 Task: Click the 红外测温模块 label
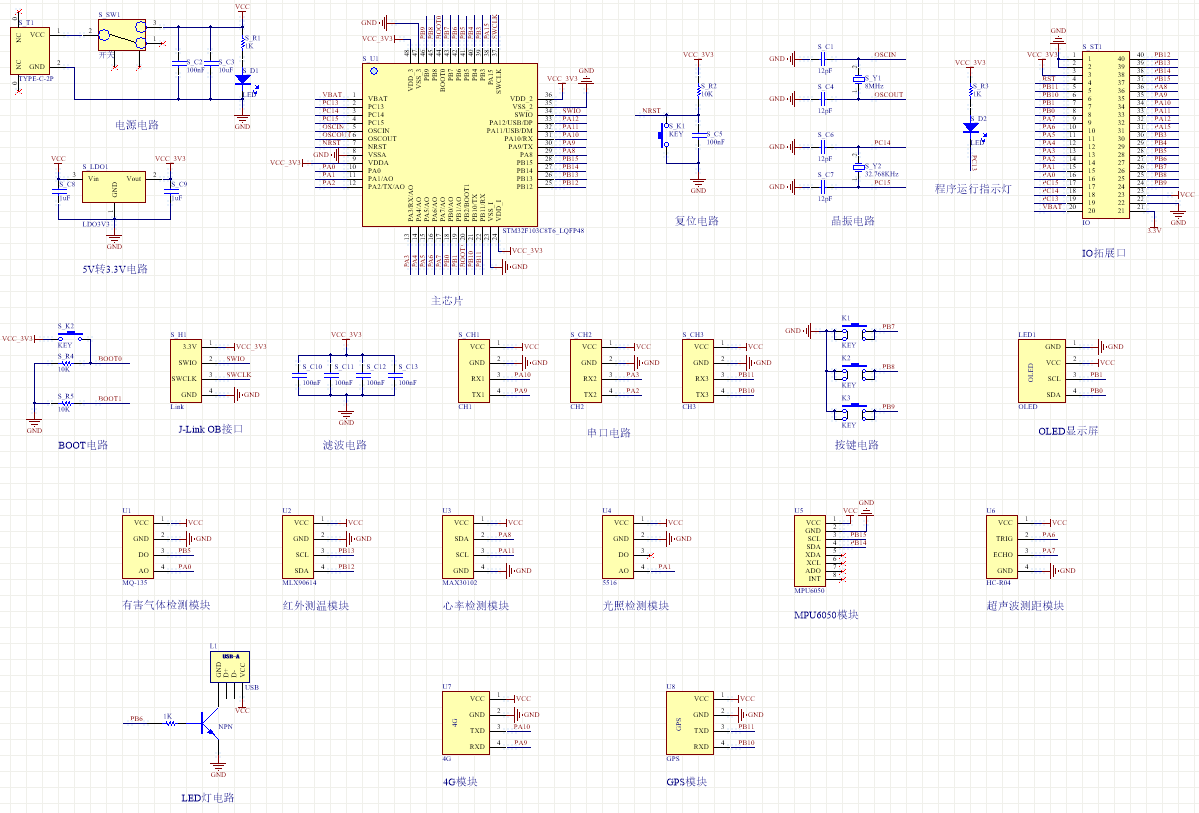point(316,606)
